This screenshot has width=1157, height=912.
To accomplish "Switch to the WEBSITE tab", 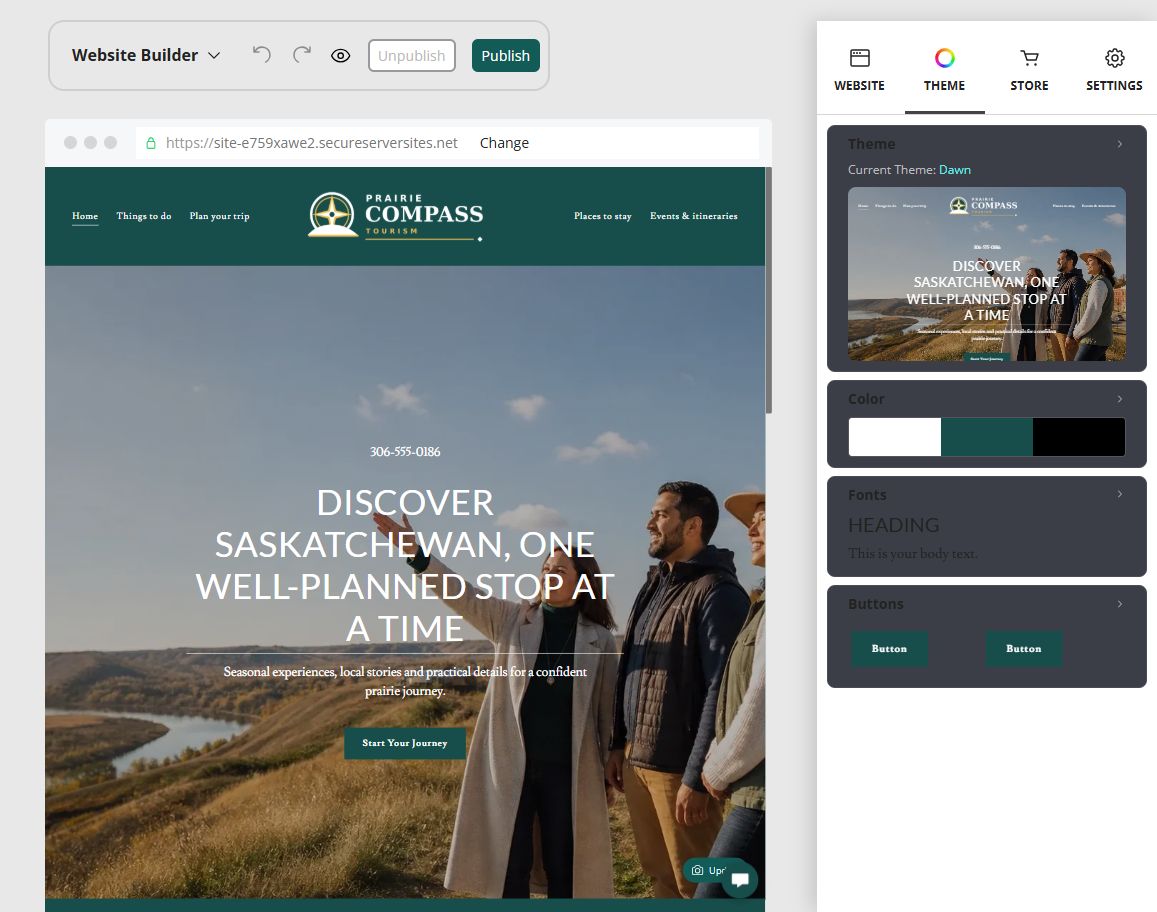I will [x=859, y=70].
